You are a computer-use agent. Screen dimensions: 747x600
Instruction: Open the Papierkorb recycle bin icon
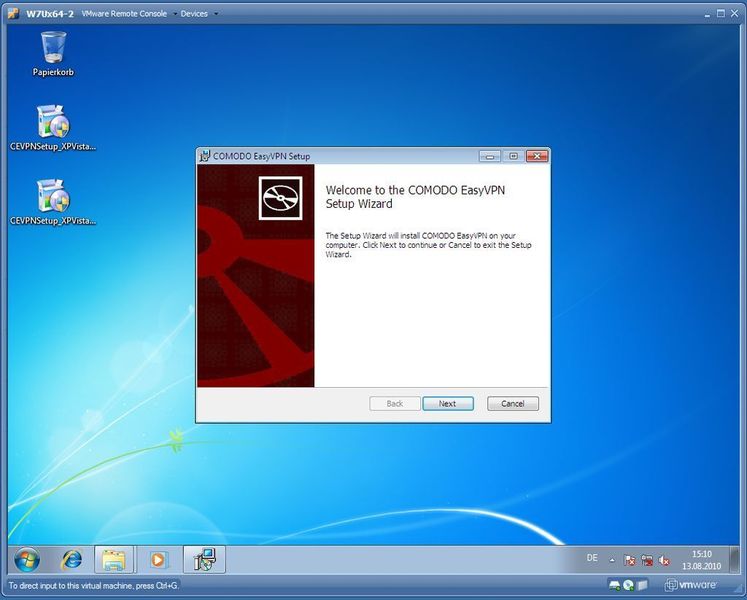pos(53,54)
